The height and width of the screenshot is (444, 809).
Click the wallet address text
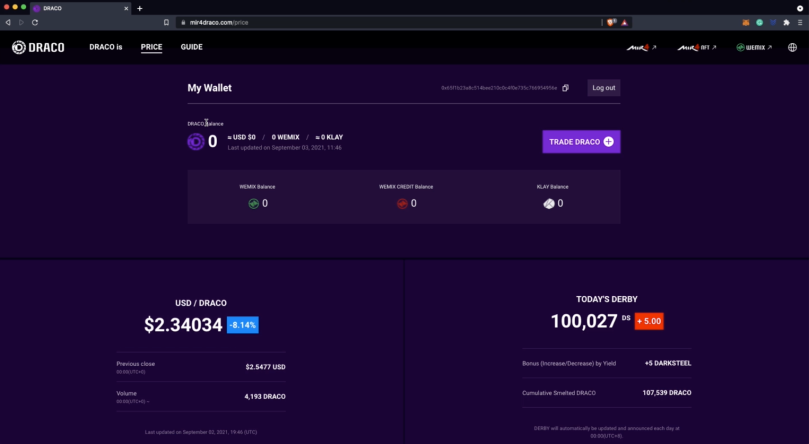click(499, 88)
